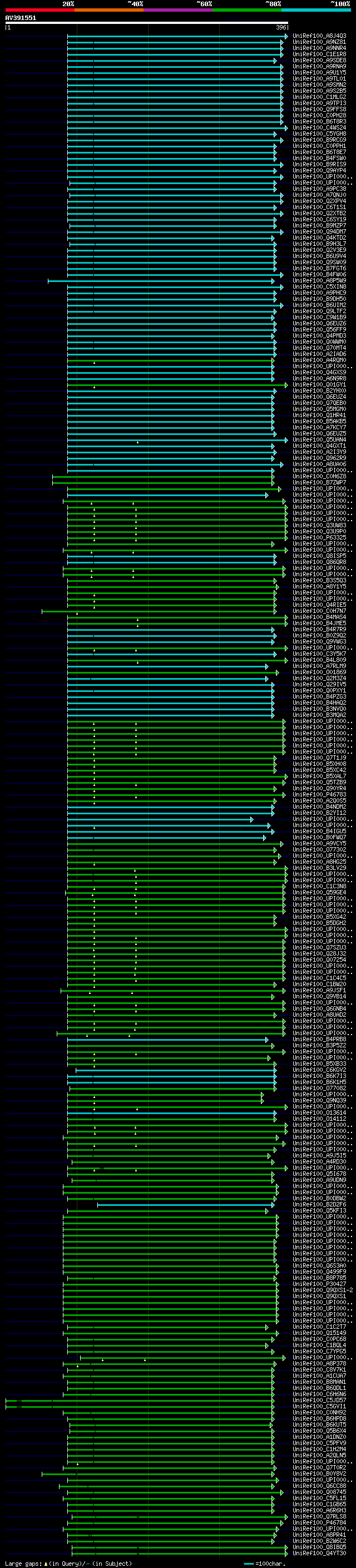
Task: Open hit UniRef100_A9NZ81
Action: pyautogui.click(x=319, y=42)
